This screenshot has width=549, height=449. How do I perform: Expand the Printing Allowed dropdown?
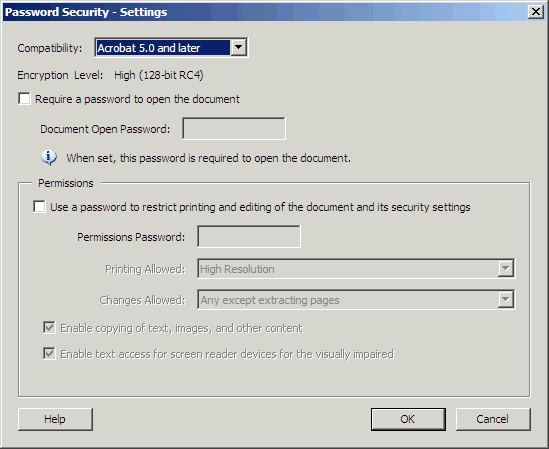[506, 269]
